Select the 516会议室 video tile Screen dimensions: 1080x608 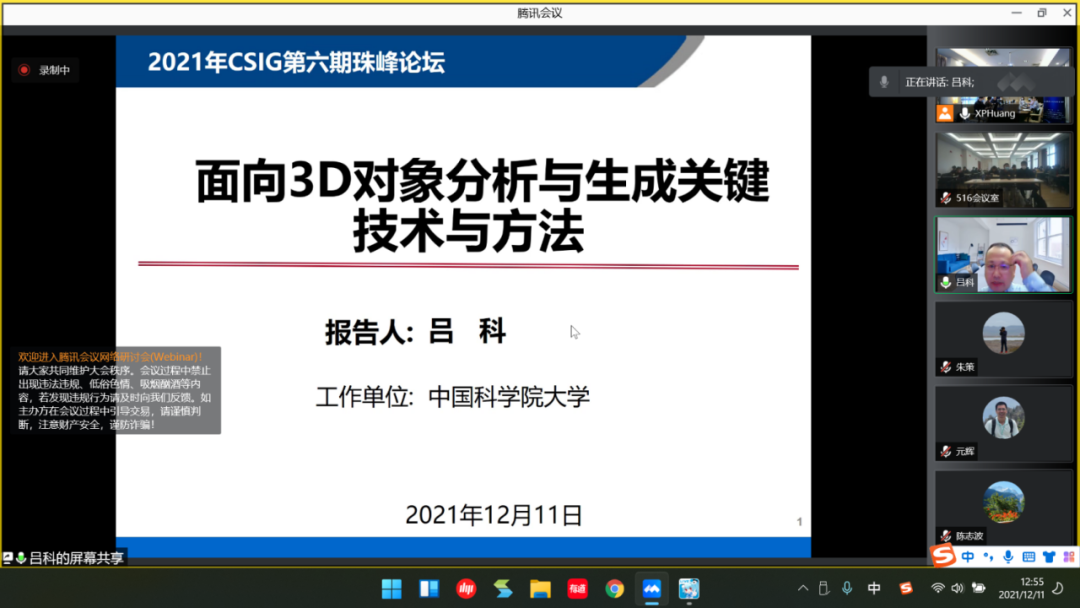click(x=1003, y=170)
